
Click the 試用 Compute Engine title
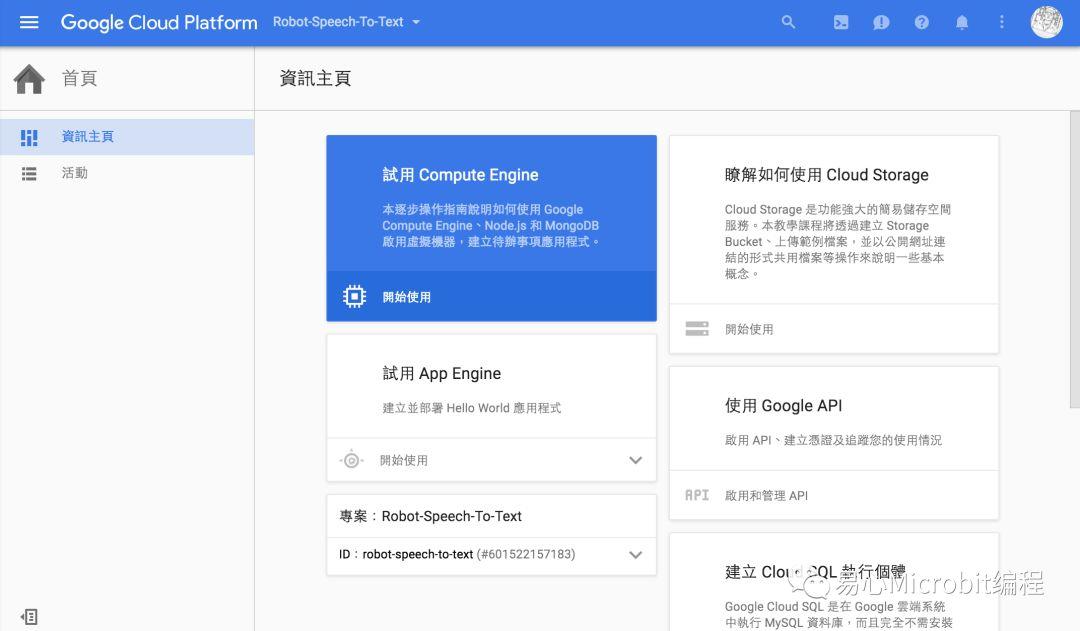click(x=460, y=175)
